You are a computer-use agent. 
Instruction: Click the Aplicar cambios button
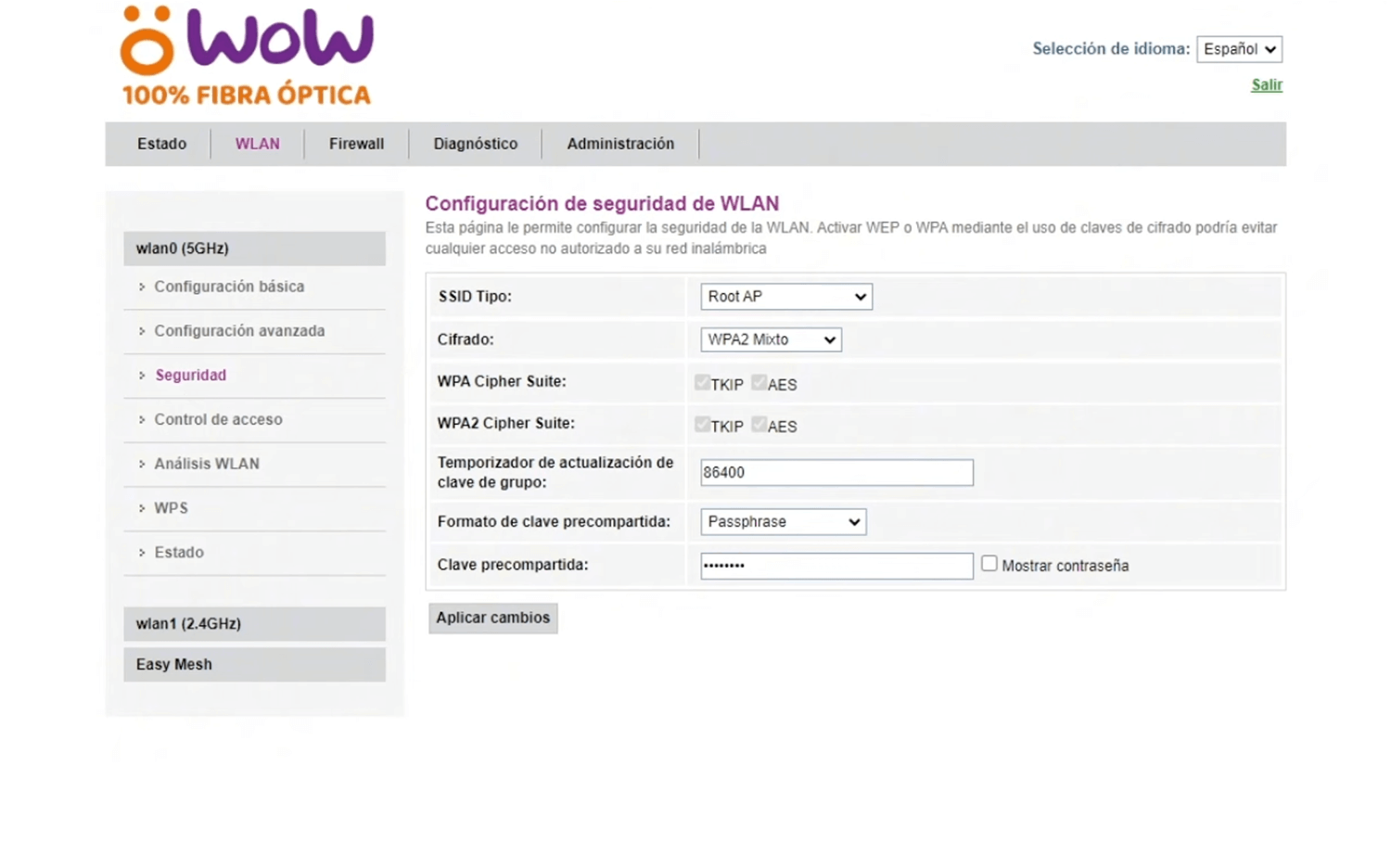[492, 618]
